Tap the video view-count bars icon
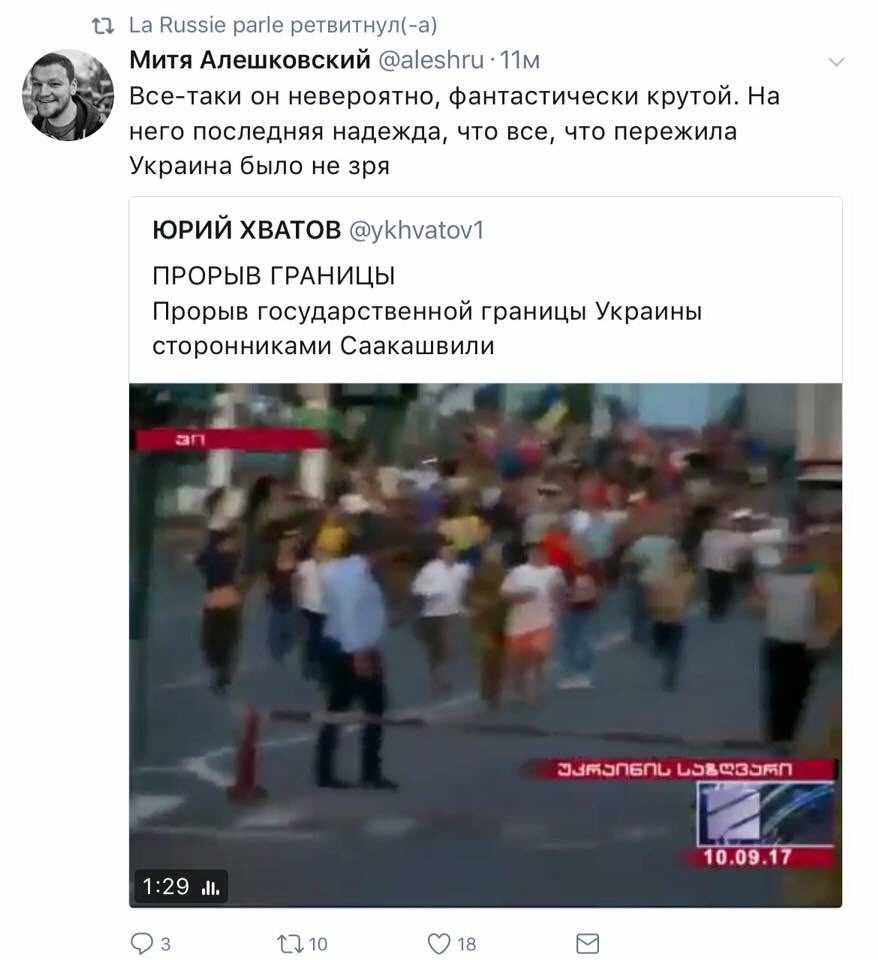The image size is (878, 960). coord(211,887)
